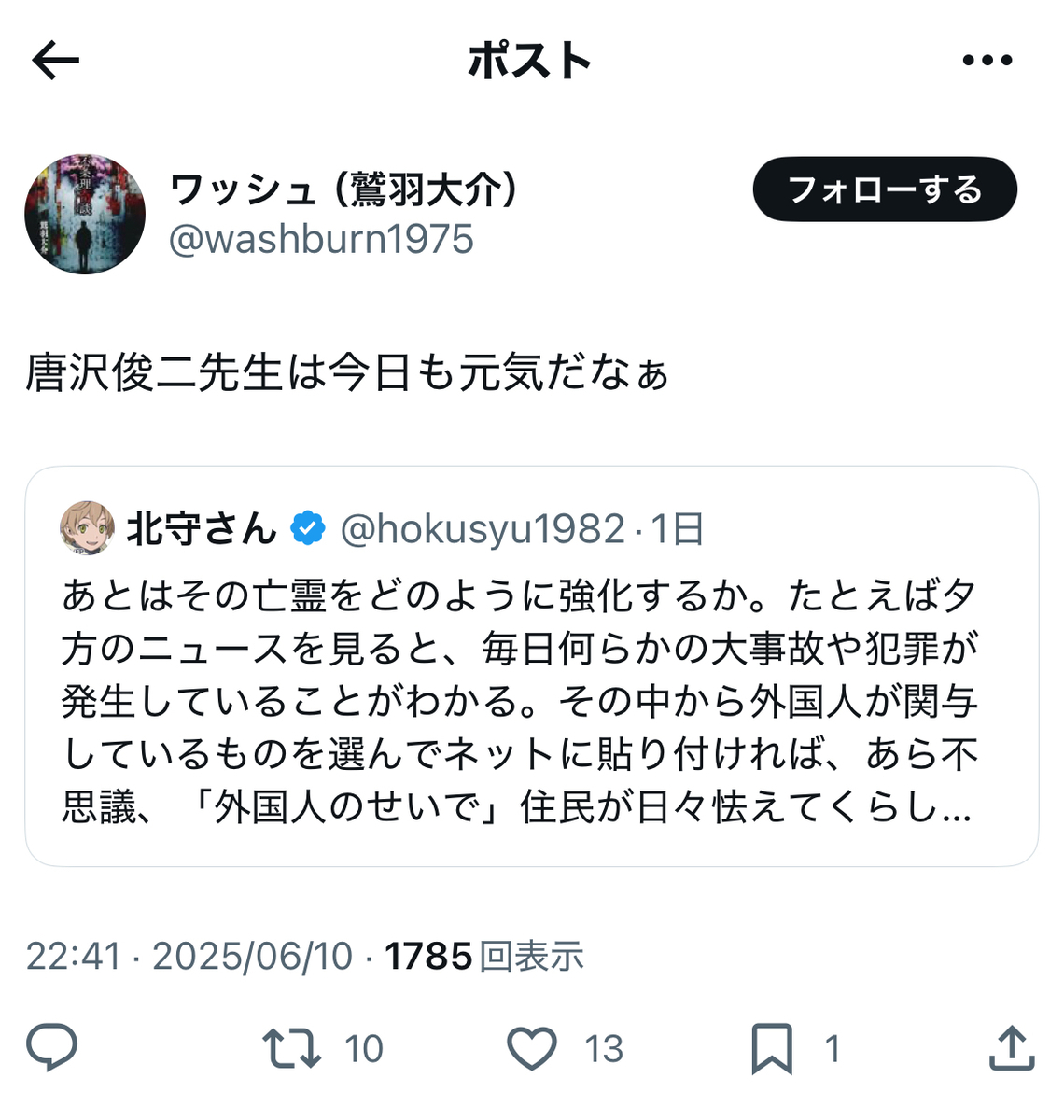Tap the reply speech bubble icon
This screenshot has width=1064, height=1120.
tap(51, 1047)
